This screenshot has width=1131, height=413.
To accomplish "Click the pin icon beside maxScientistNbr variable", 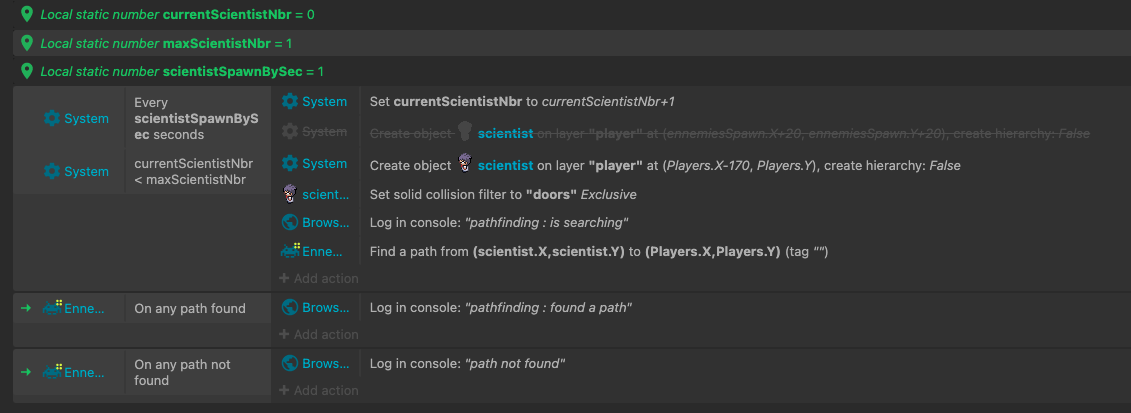I will pos(27,43).
